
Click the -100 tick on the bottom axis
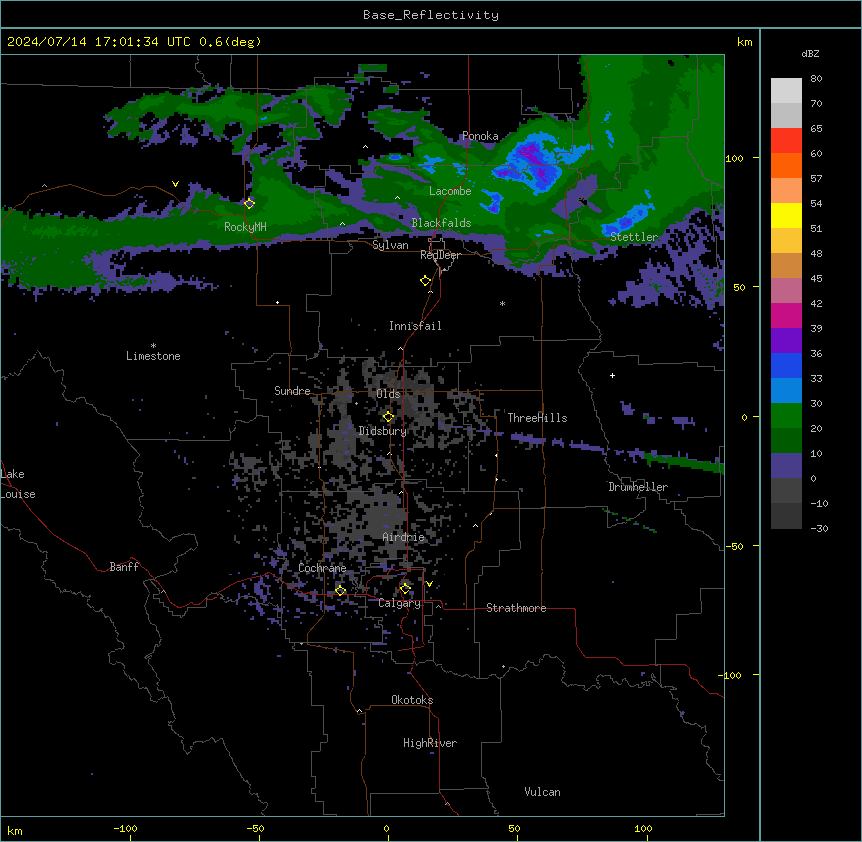(x=125, y=829)
